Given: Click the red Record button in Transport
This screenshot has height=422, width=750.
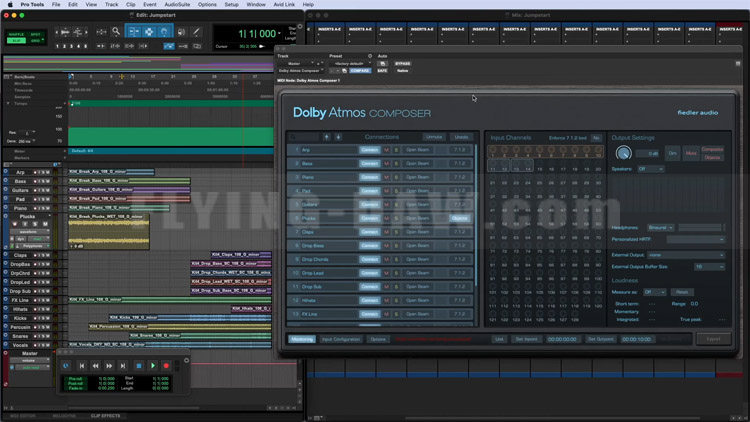Looking at the screenshot, I should [166, 366].
